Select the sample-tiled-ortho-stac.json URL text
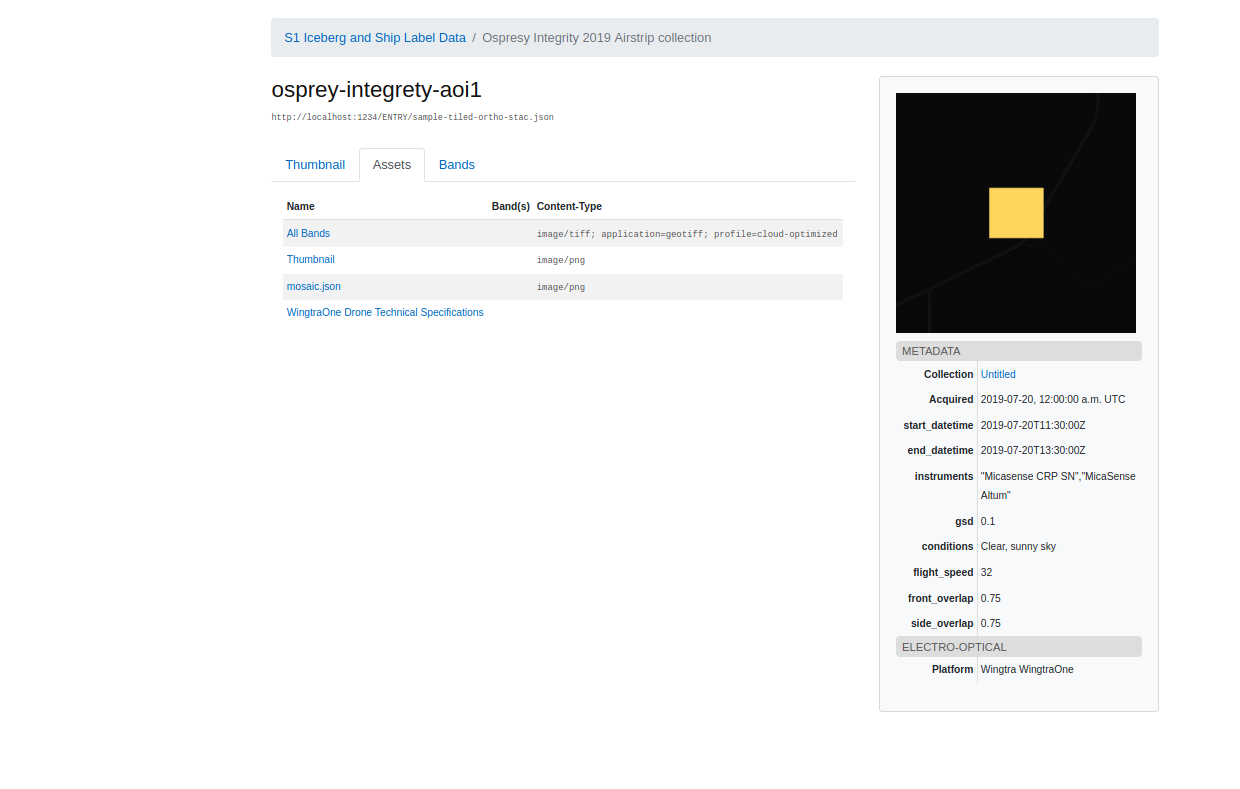 [x=412, y=117]
